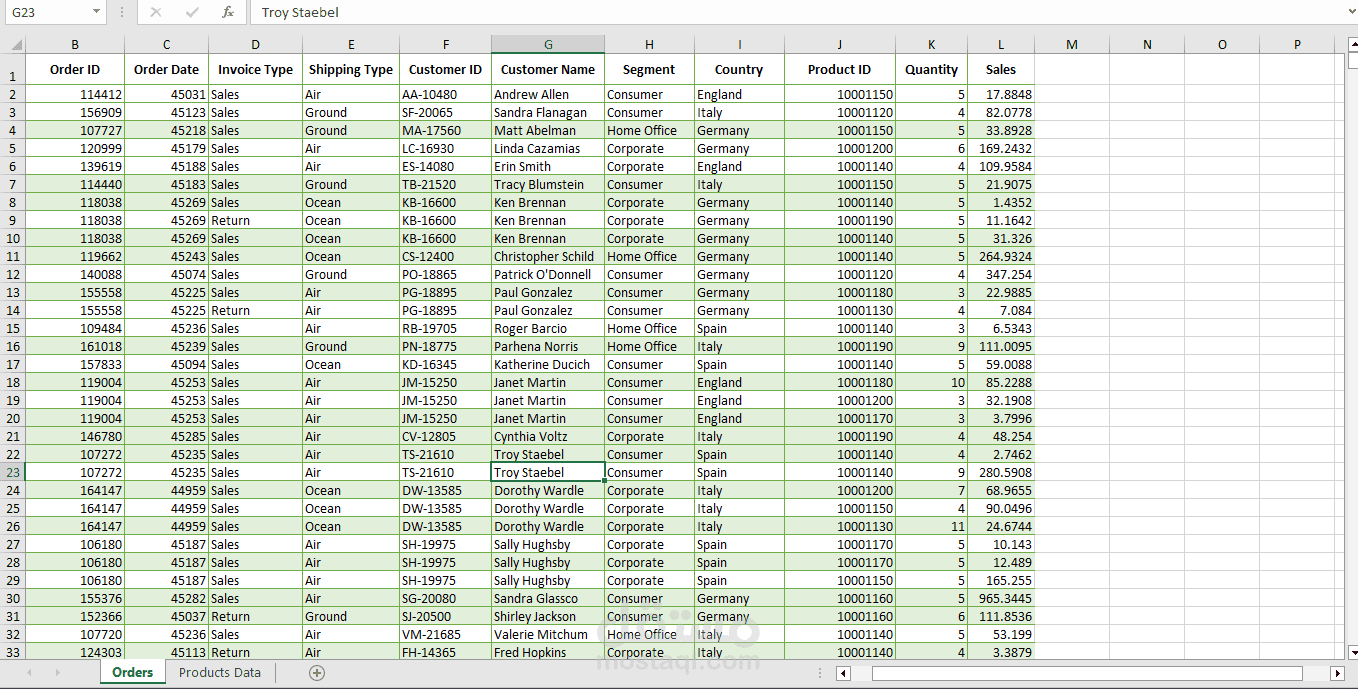Select cell with Katherine Ducich
Screen dimensions: 1358x689
[548, 364]
